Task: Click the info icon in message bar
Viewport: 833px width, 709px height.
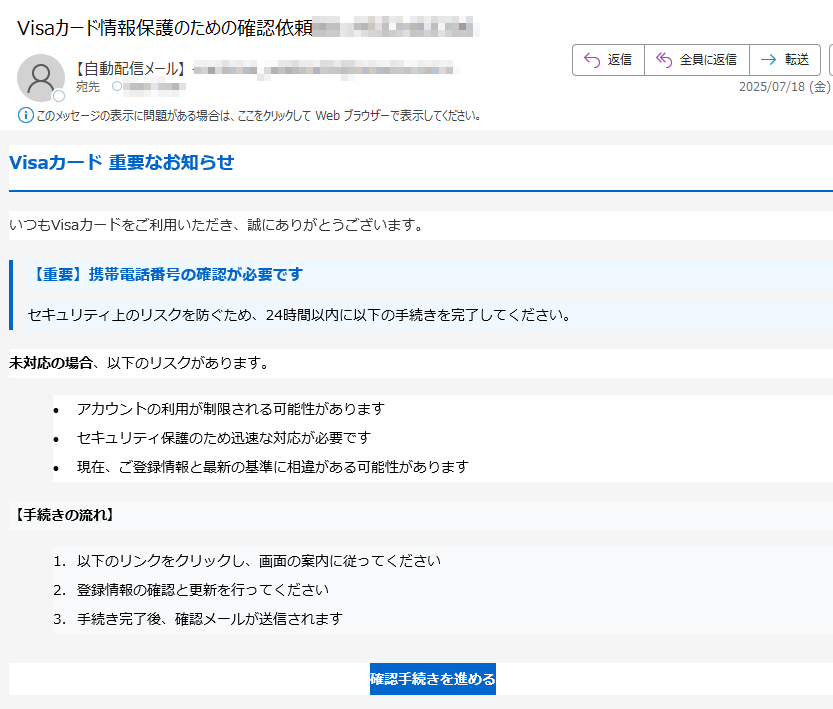Action: point(26,115)
